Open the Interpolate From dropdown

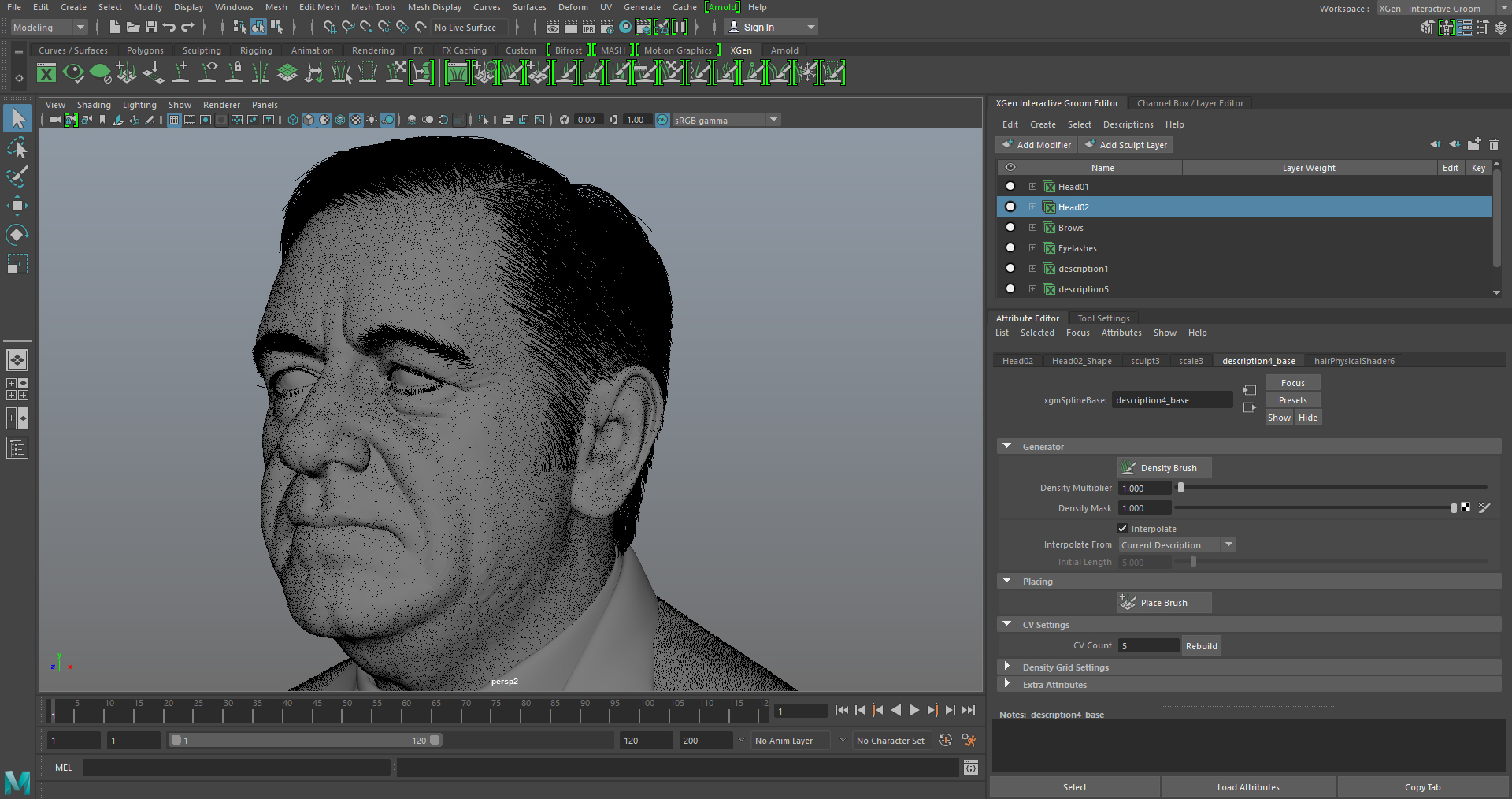click(x=1228, y=544)
